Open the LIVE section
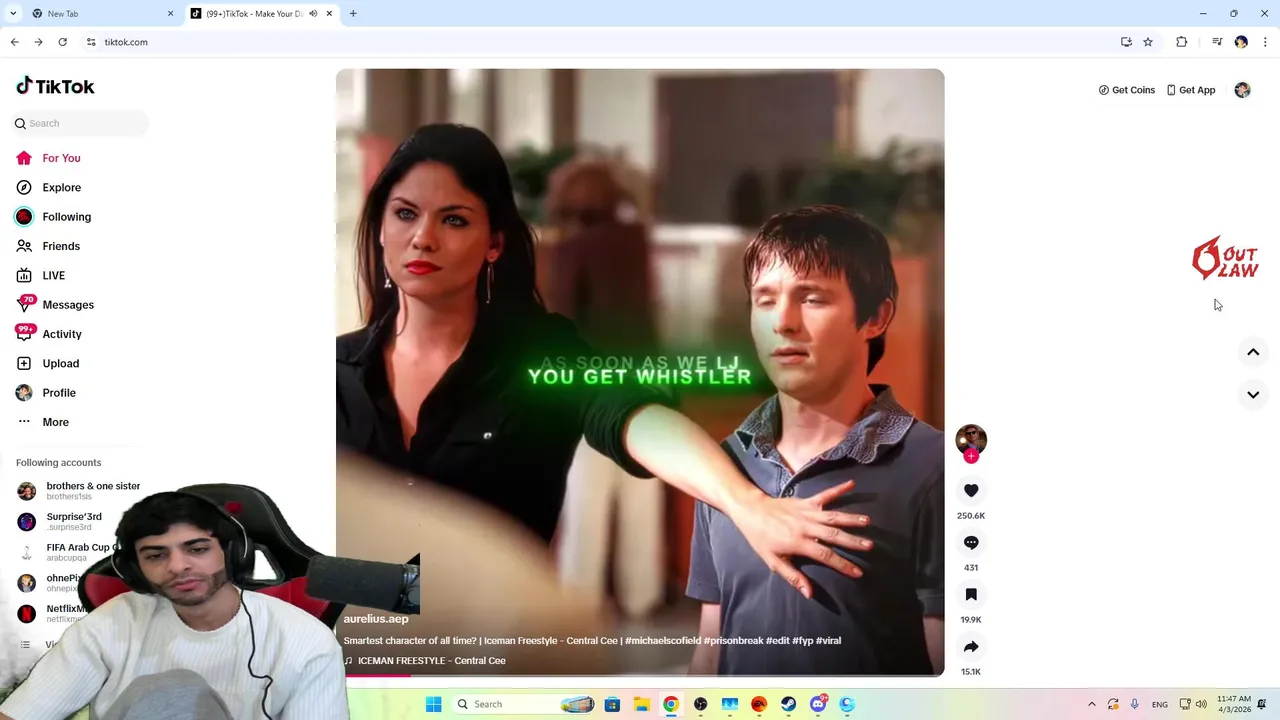This screenshot has width=1280, height=720. click(x=40, y=275)
